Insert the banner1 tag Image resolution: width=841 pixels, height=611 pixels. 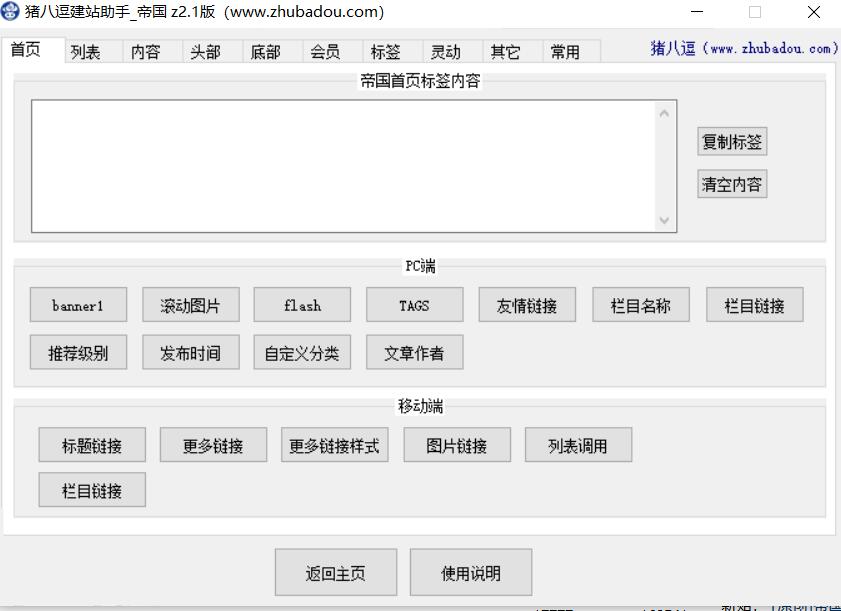[78, 306]
